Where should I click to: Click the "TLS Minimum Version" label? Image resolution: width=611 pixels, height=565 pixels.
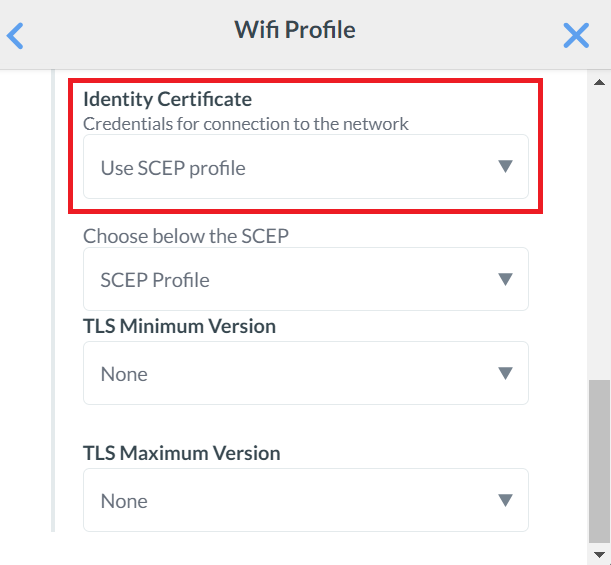179,326
